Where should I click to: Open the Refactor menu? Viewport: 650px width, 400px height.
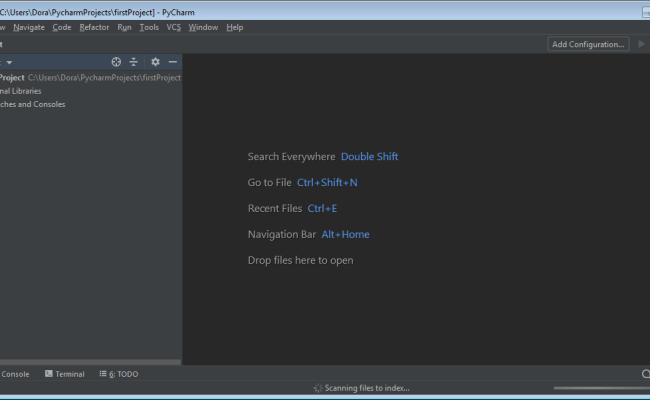click(x=94, y=27)
